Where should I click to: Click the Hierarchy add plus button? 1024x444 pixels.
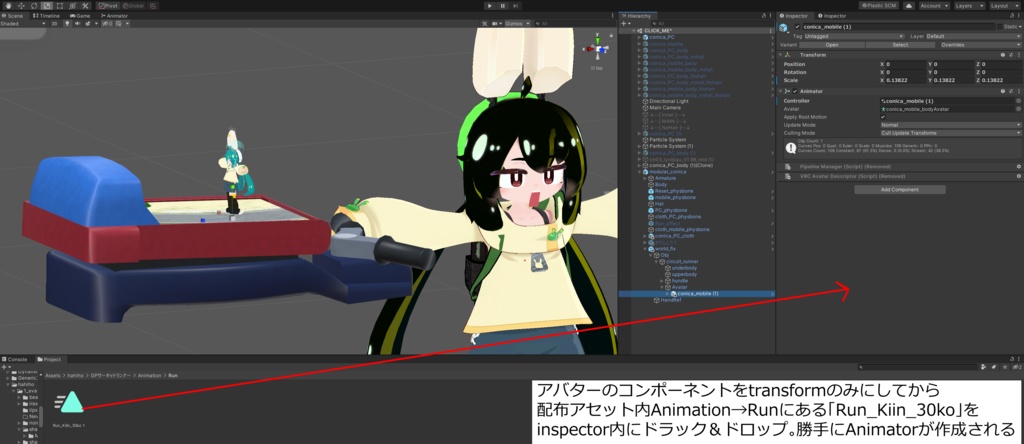(625, 24)
